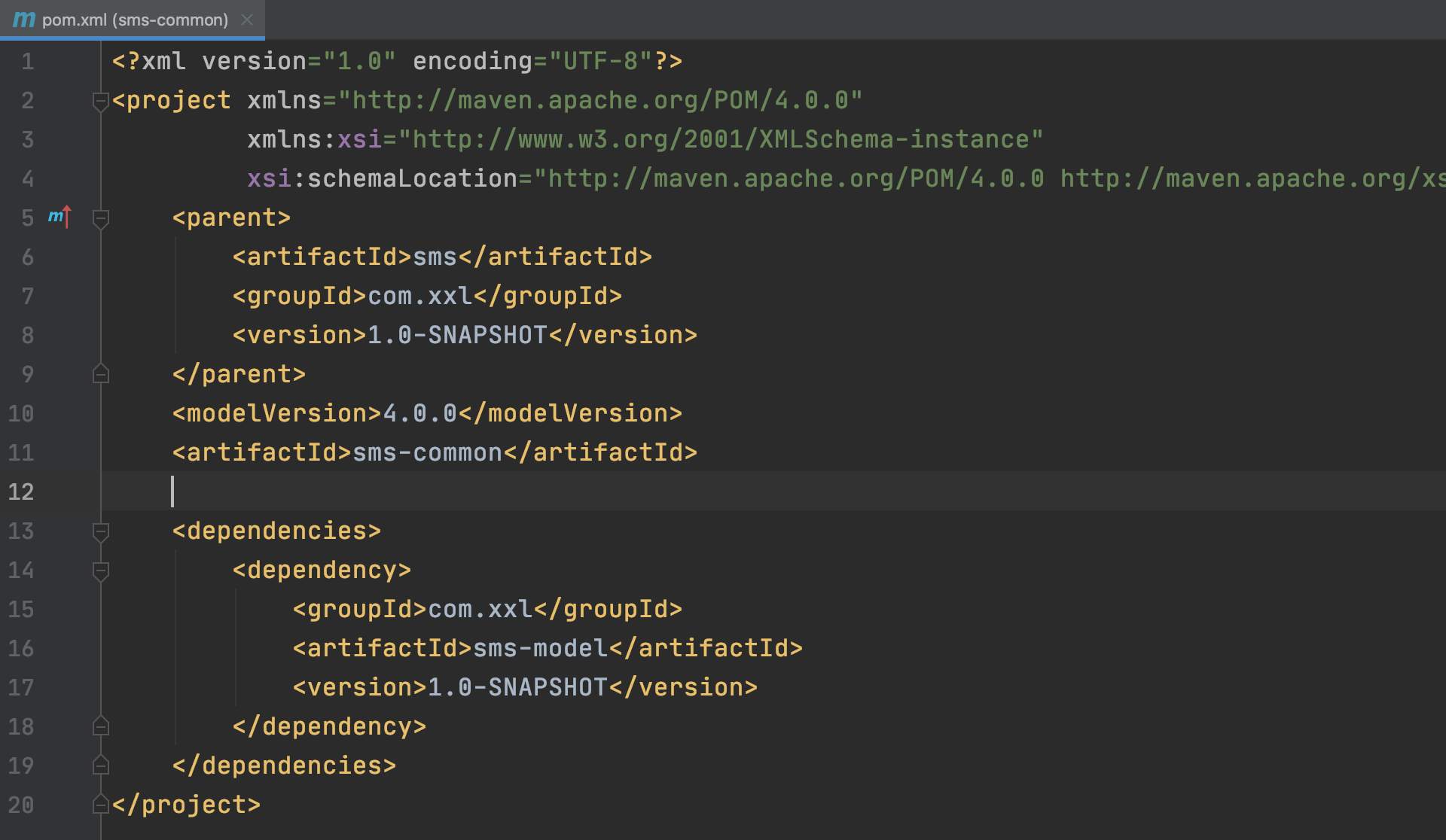Click the Maven parent gutter icon on line 5
Image resolution: width=1446 pixels, height=840 pixels.
(x=59, y=217)
